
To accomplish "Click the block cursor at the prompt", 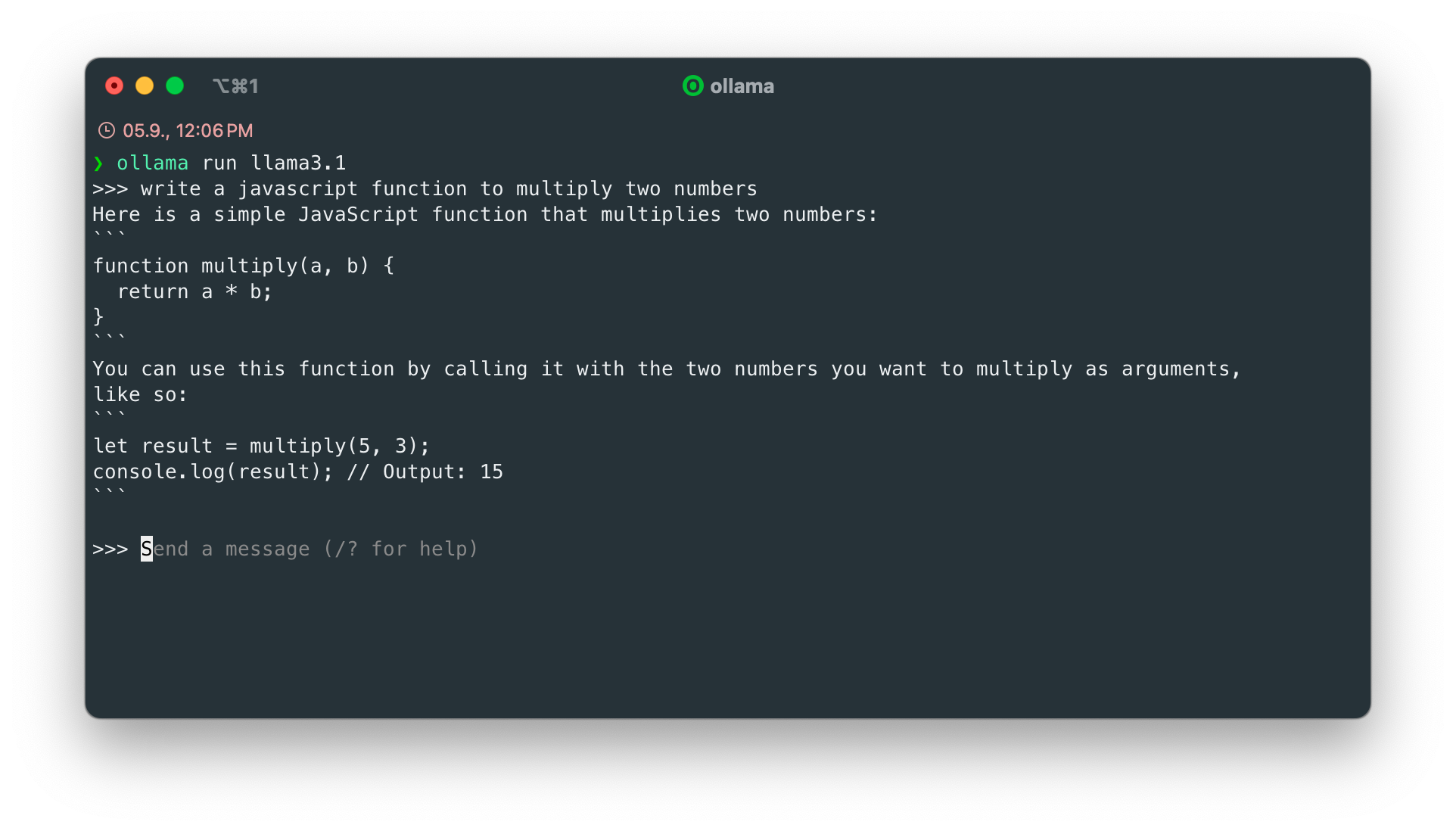I will tap(147, 549).
